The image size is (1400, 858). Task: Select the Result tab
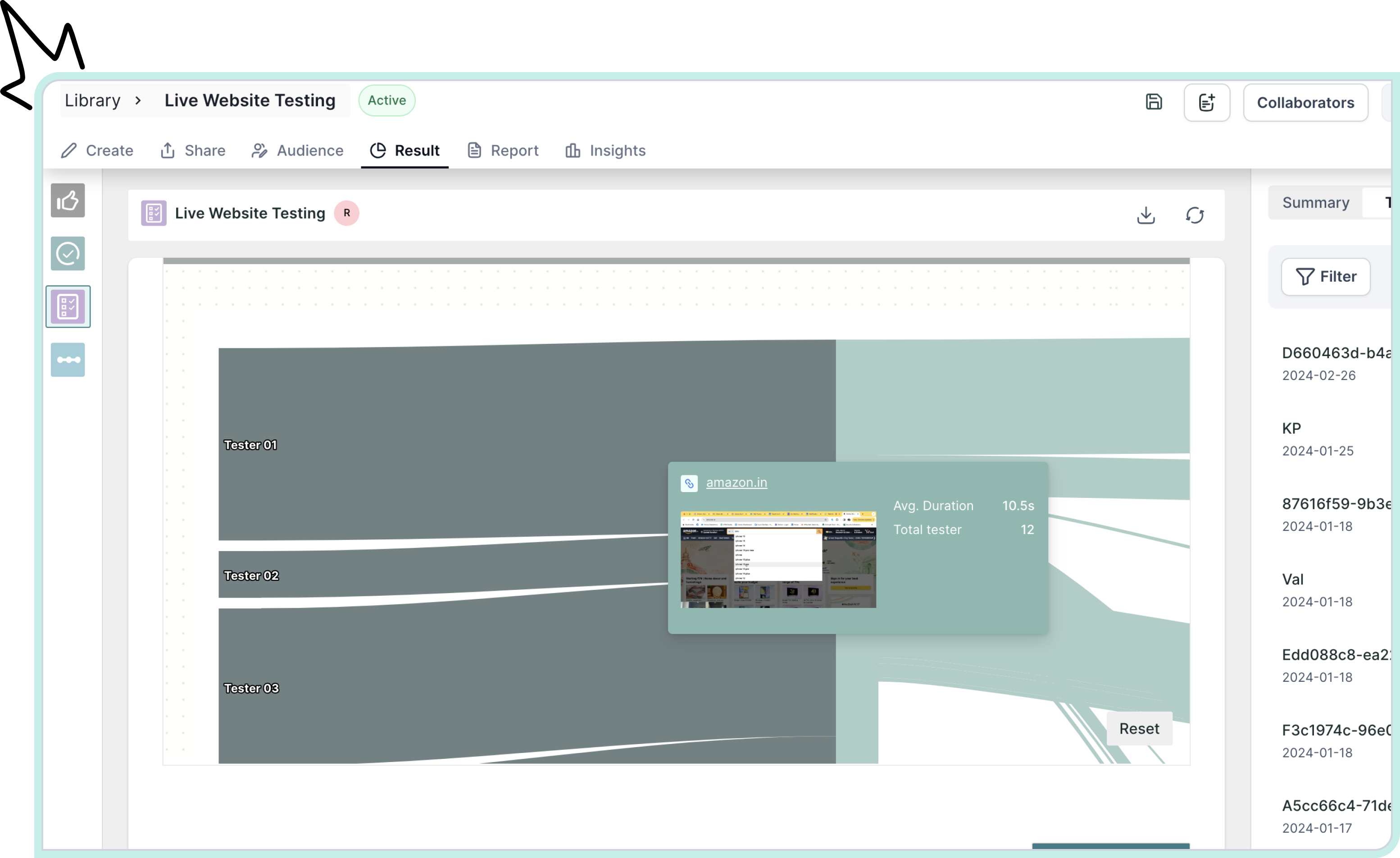click(x=405, y=151)
